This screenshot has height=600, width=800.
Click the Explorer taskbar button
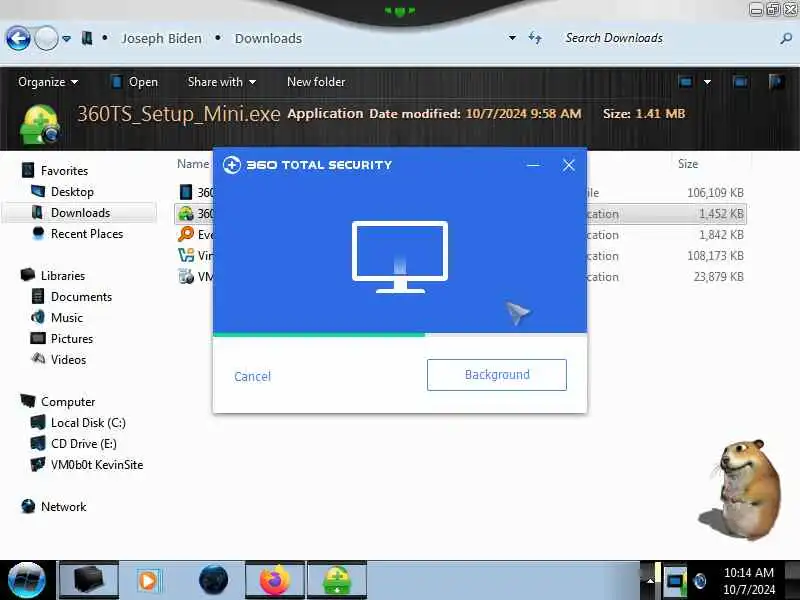tap(89, 580)
